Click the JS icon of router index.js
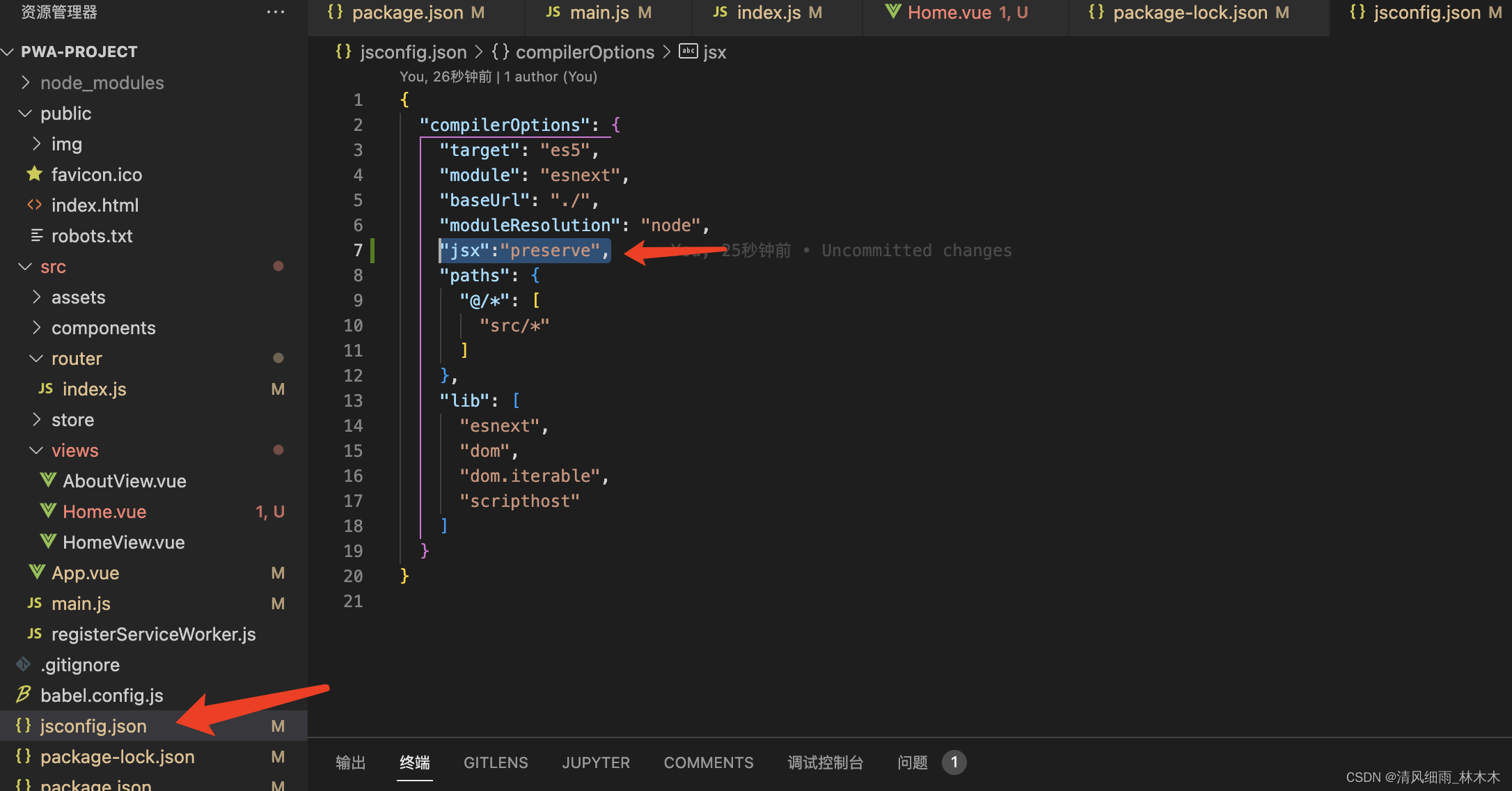 point(46,389)
